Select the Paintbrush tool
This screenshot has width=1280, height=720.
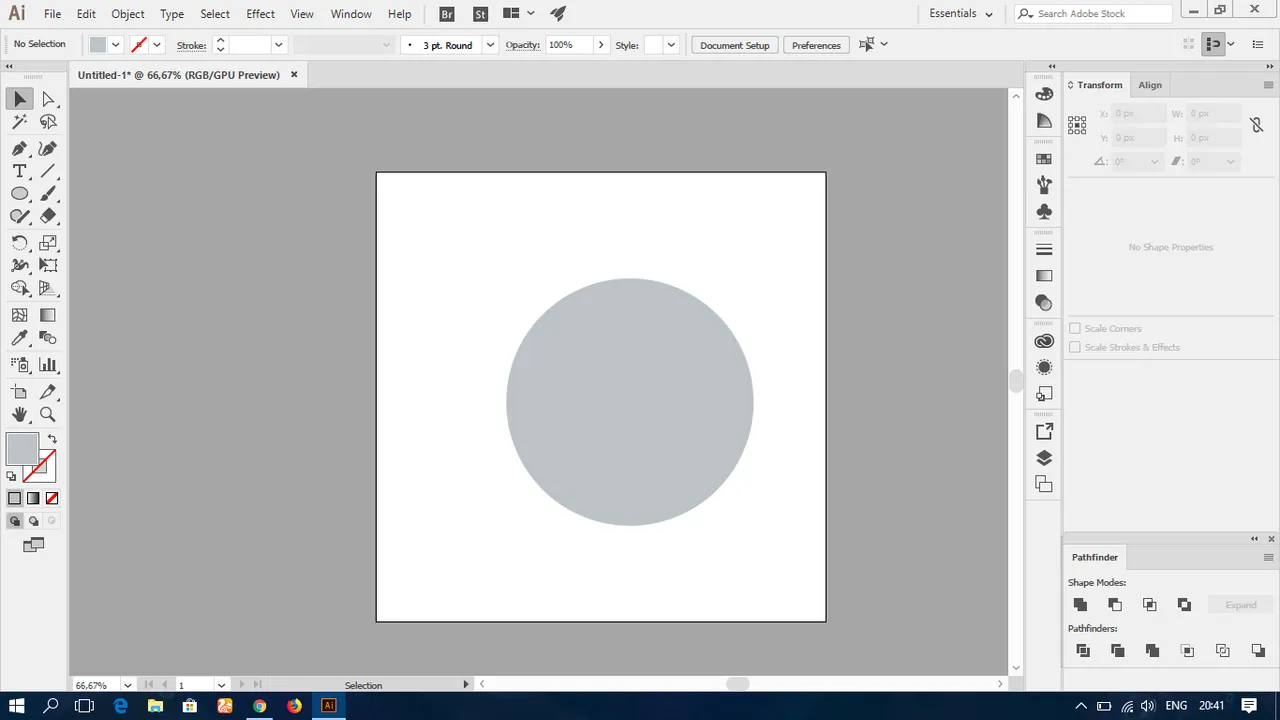[48, 194]
